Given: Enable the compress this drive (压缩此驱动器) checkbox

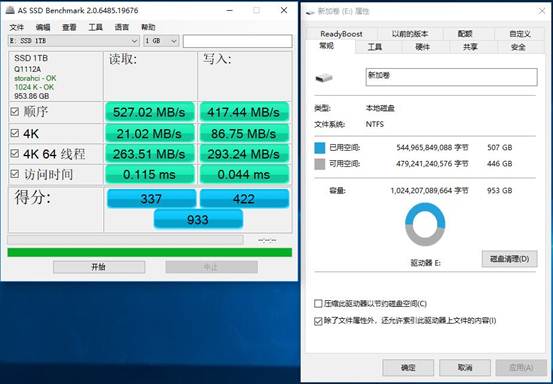Looking at the screenshot, I should [318, 304].
